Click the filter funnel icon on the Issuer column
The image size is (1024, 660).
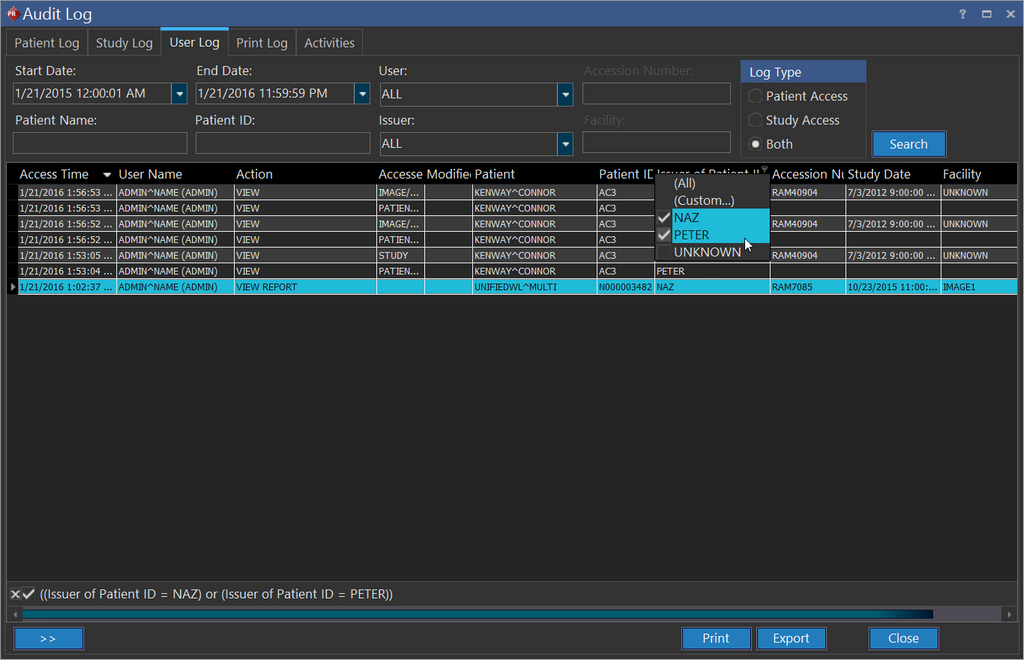(x=764, y=169)
